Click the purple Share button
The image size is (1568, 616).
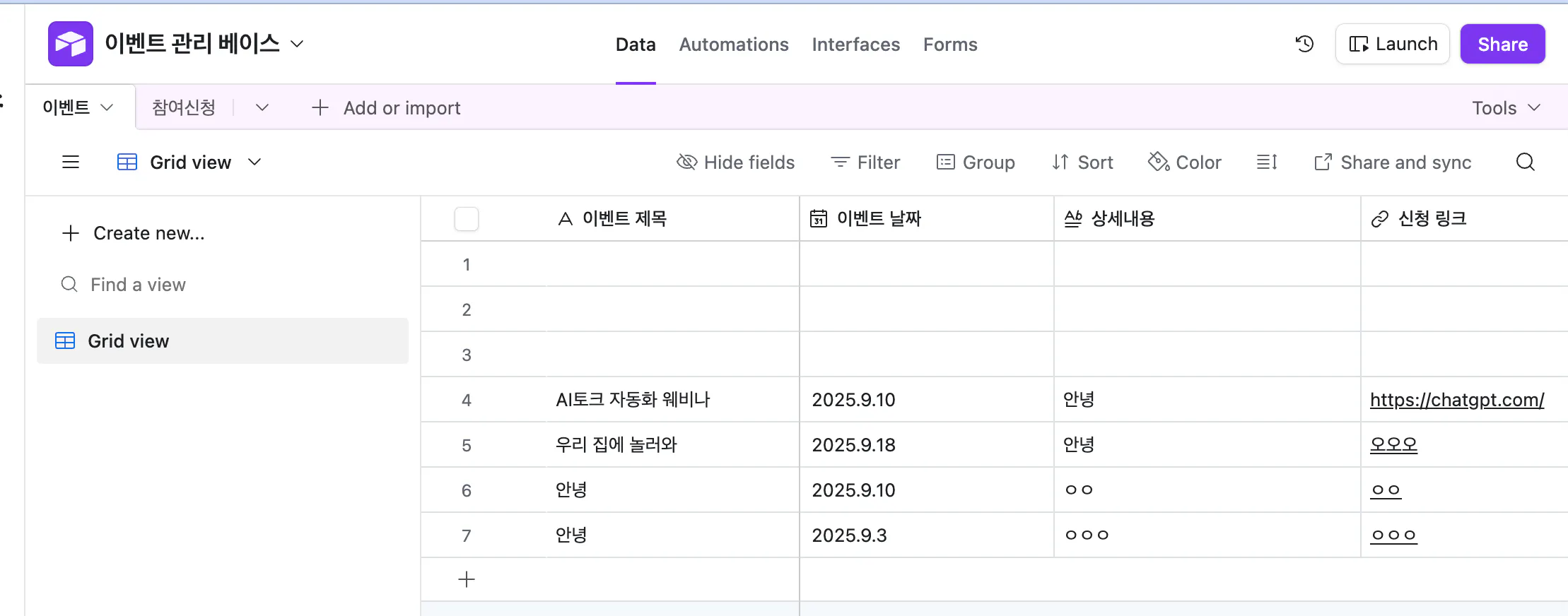pyautogui.click(x=1502, y=44)
